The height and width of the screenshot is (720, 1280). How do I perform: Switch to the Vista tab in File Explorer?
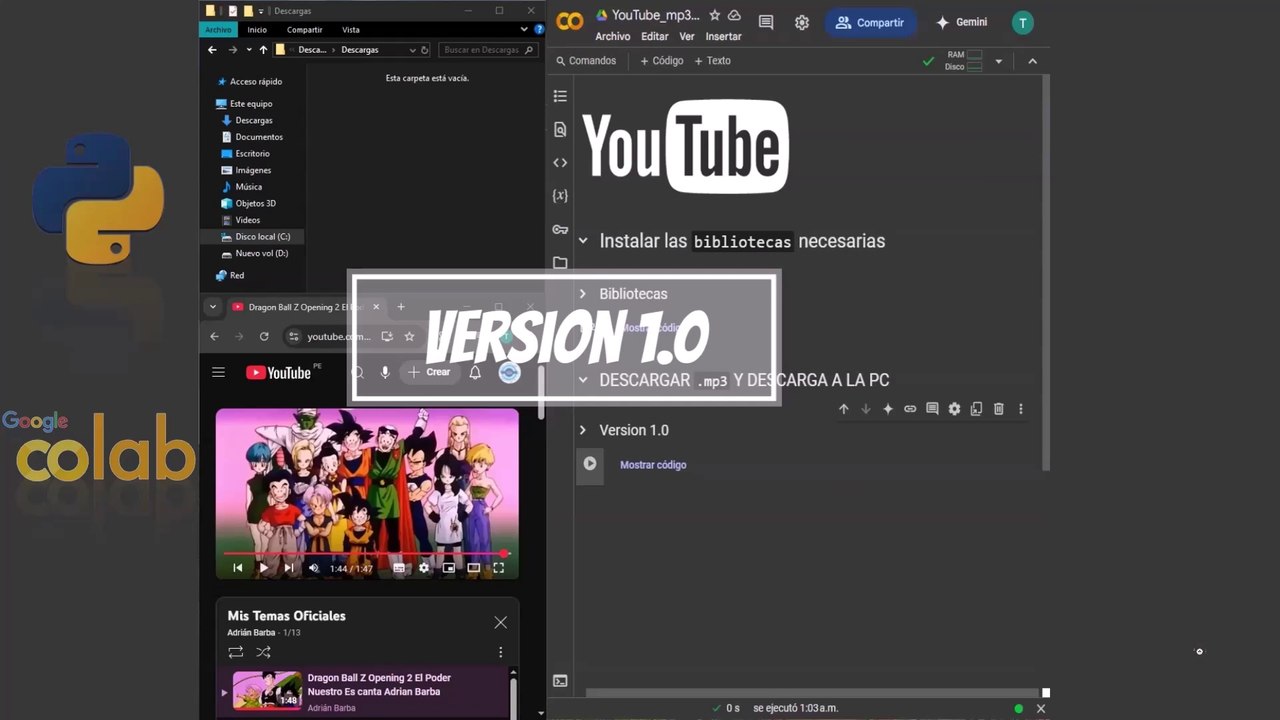coord(351,30)
